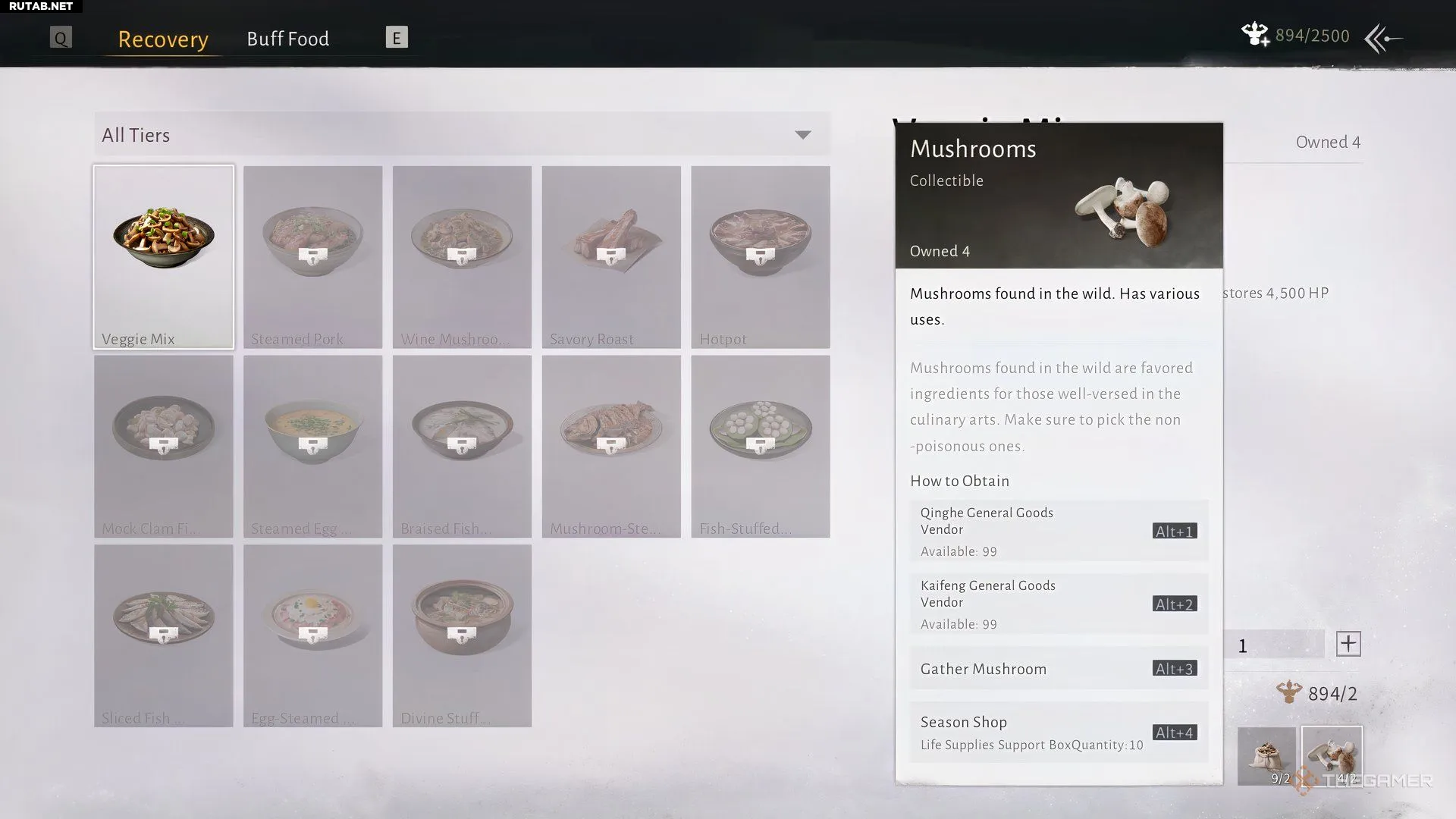
Task: Click the back arrow icon at top right
Action: click(x=1382, y=38)
